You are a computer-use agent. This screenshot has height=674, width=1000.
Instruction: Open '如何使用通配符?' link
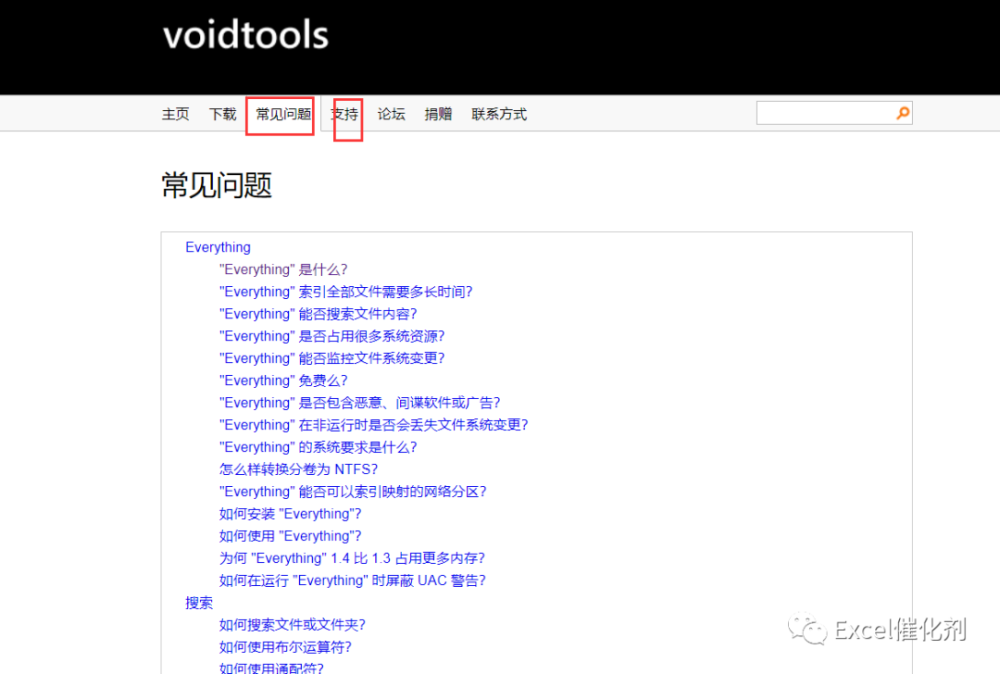272,668
